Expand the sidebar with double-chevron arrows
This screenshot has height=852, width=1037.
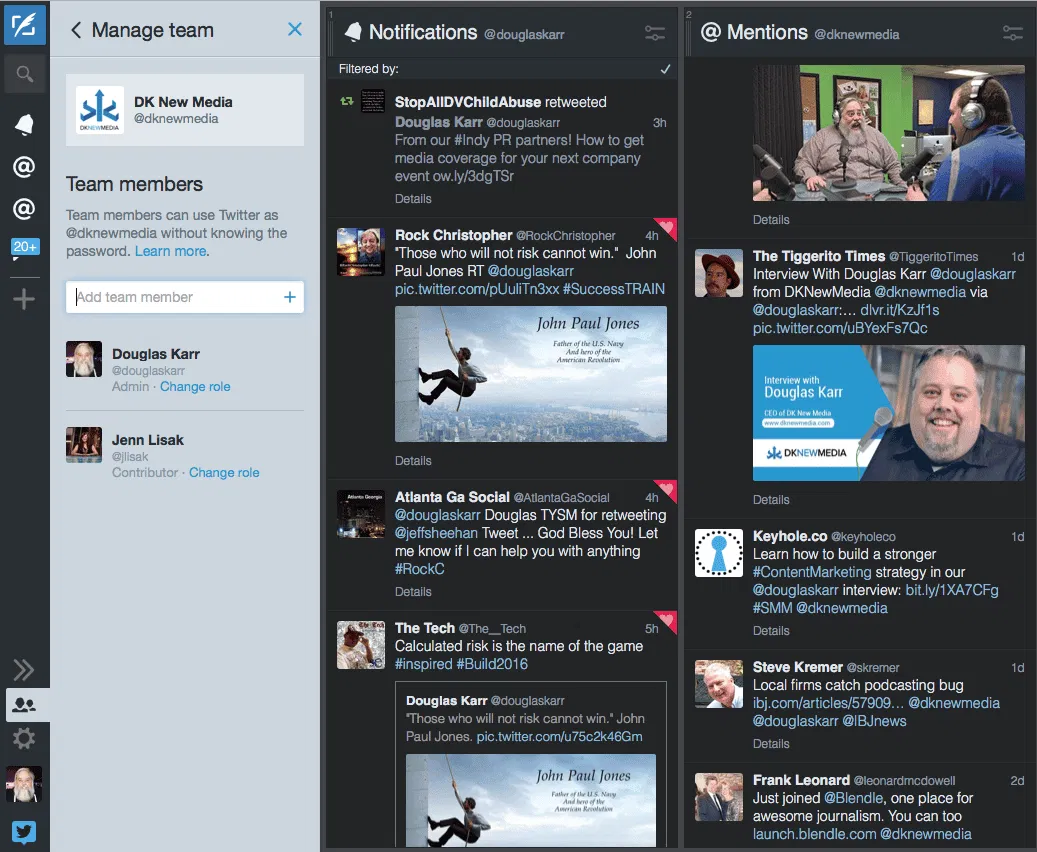24,670
